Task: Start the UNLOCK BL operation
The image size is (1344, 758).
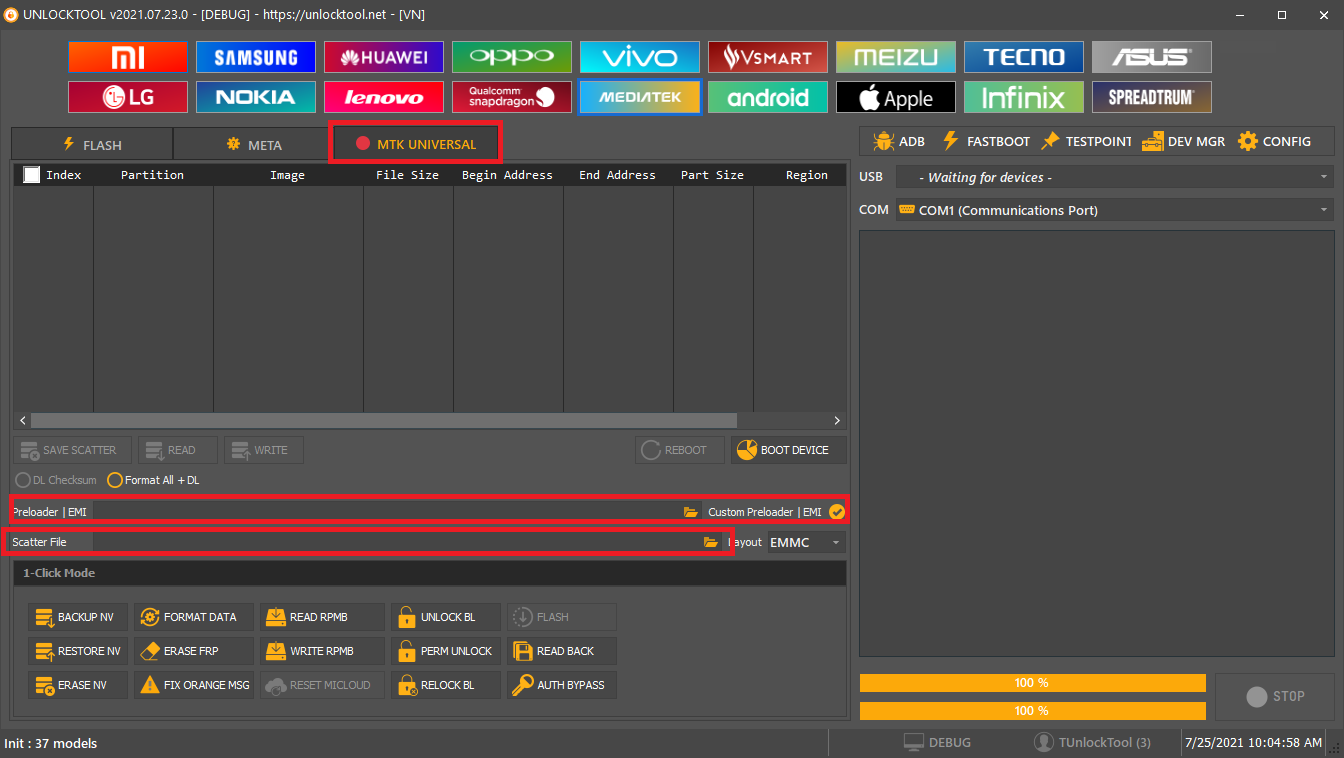Action: coord(446,617)
